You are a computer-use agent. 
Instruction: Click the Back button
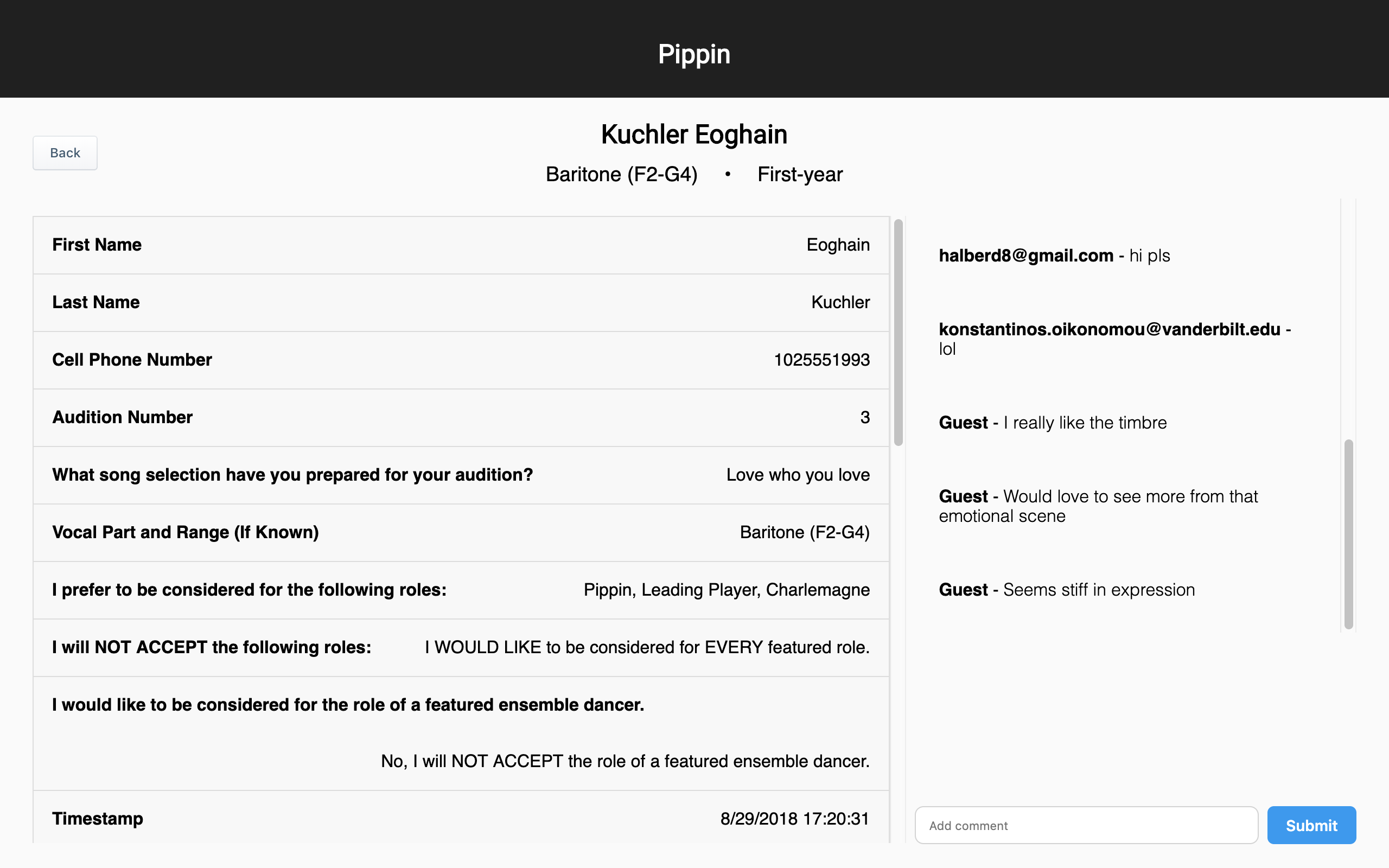click(65, 152)
